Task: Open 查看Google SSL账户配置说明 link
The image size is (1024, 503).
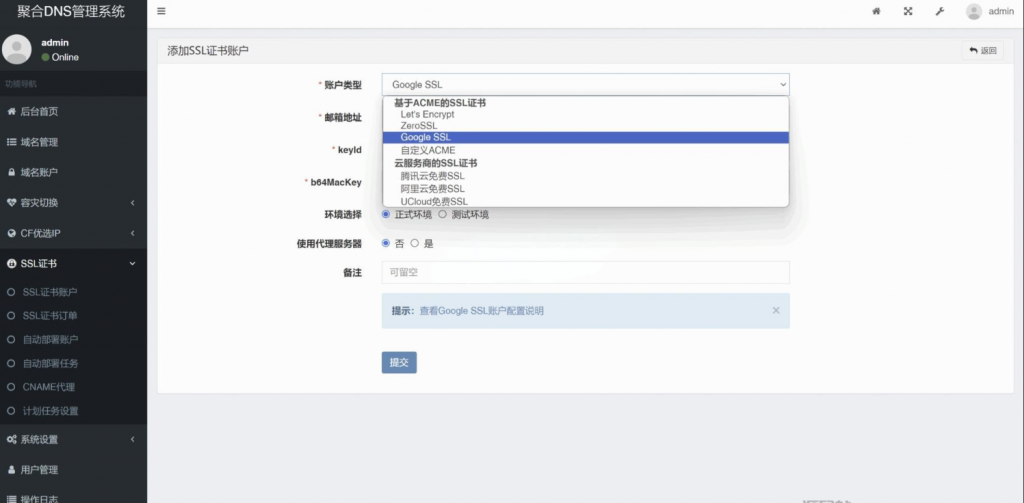Action: point(481,311)
